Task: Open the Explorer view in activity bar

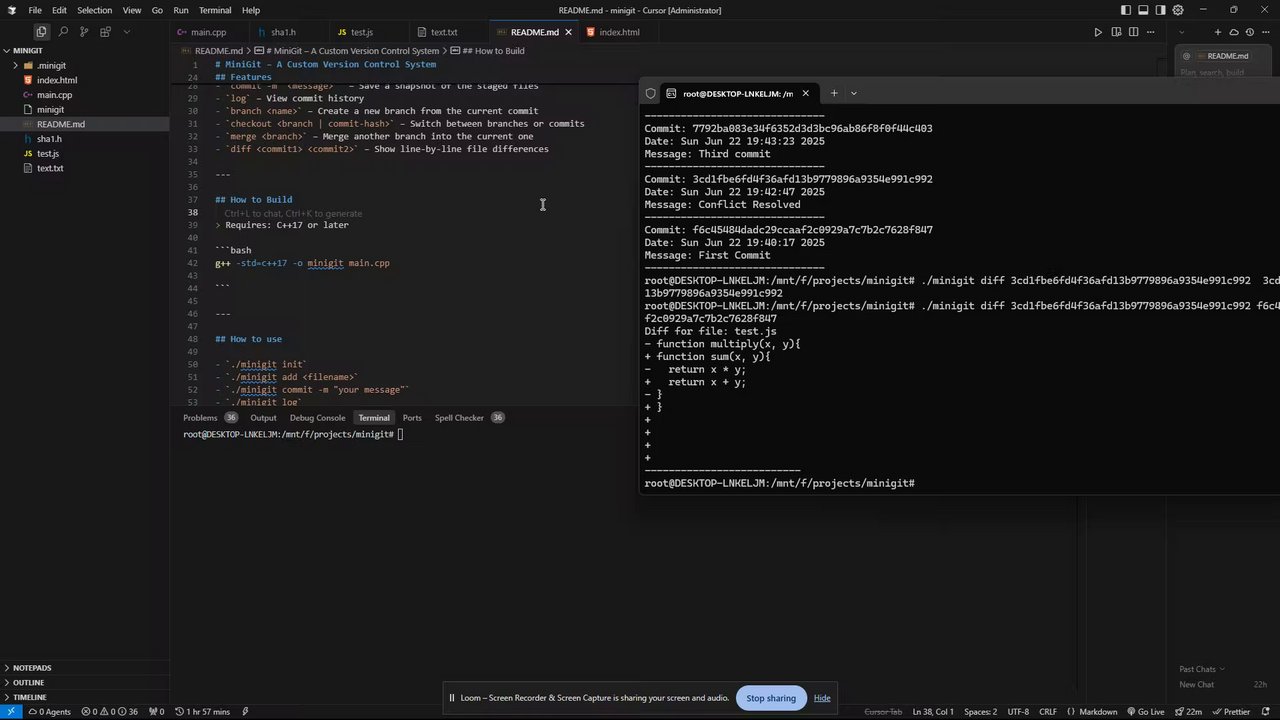Action: click(41, 32)
